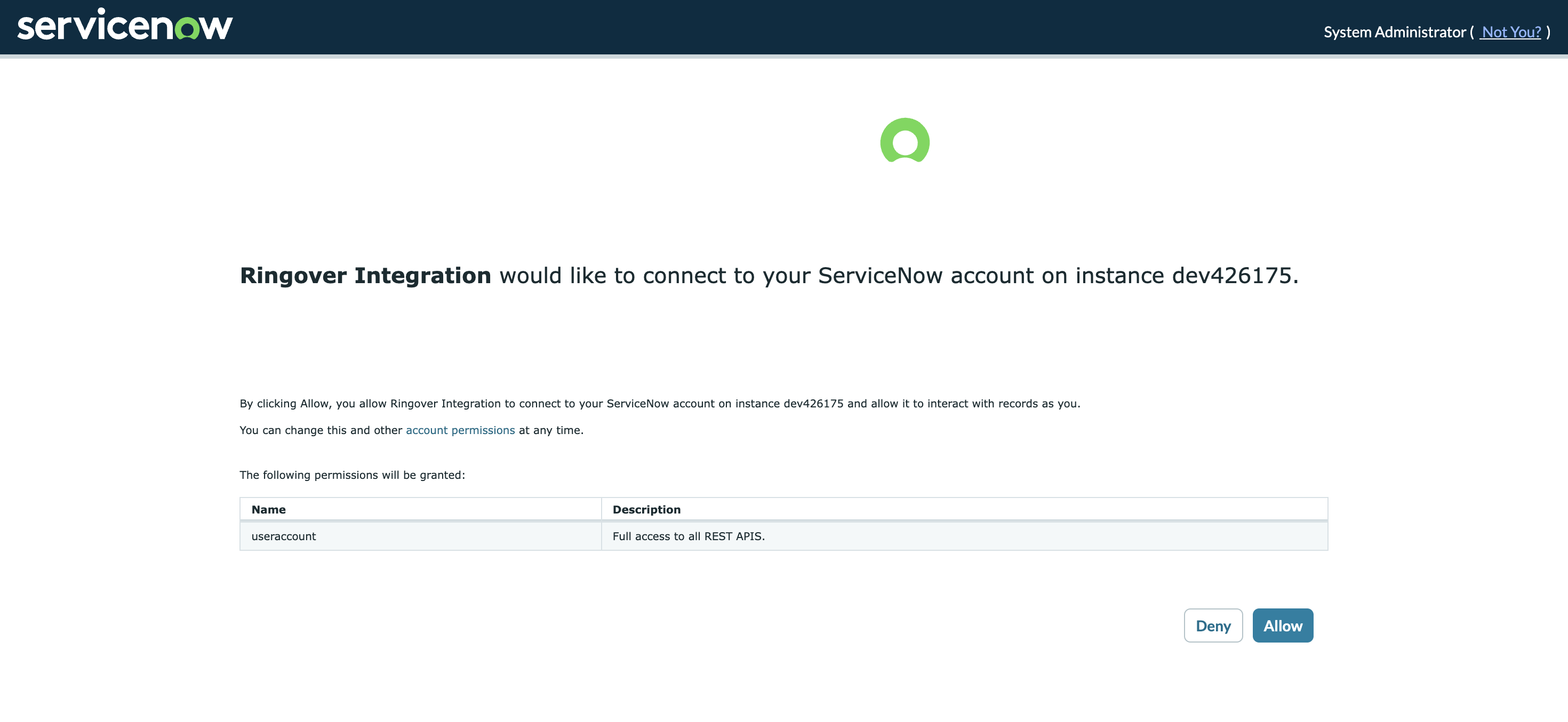Click the 'You can change this' sentence

tap(412, 430)
